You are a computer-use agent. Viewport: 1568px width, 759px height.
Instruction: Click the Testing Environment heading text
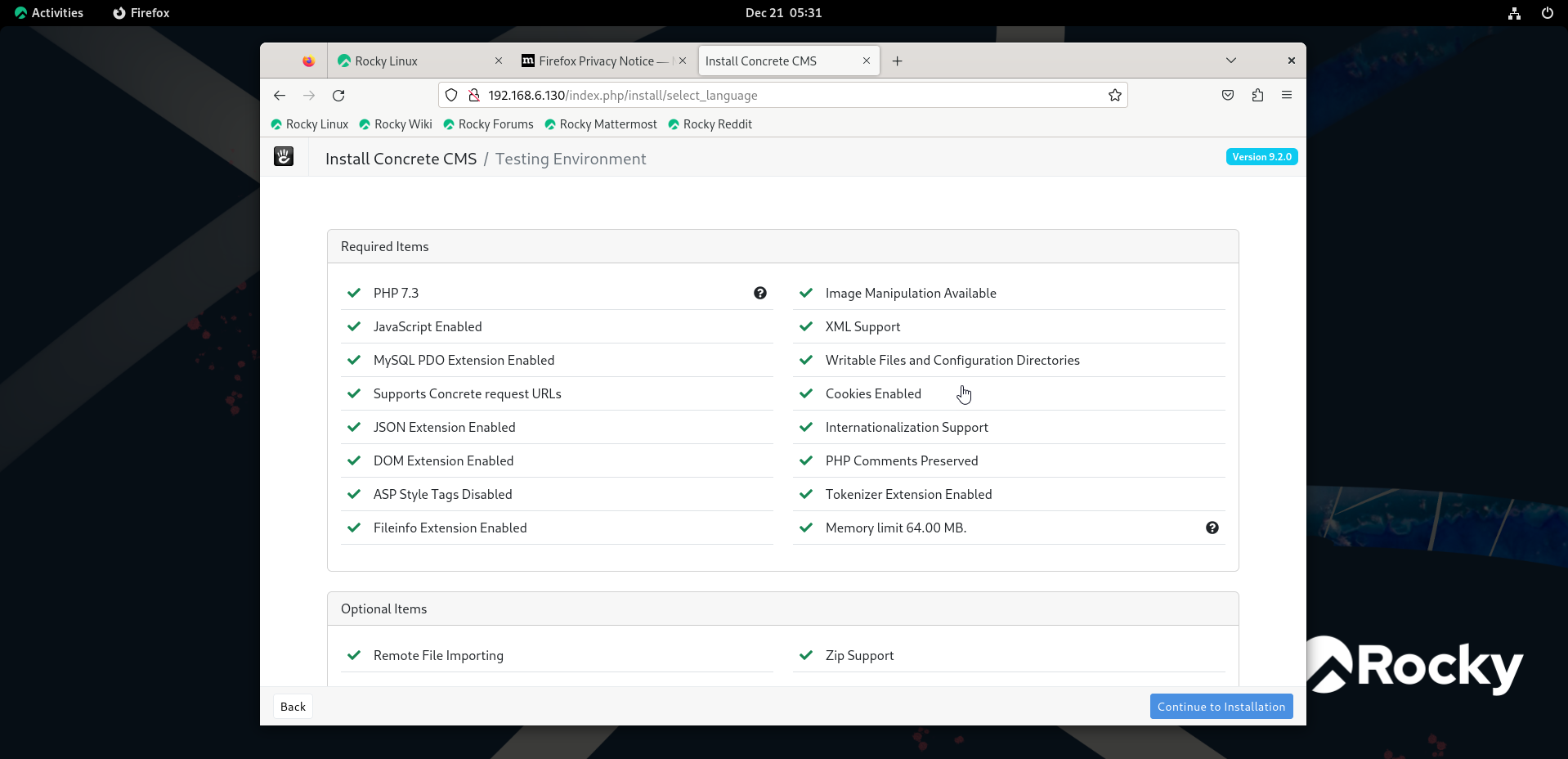click(x=571, y=159)
